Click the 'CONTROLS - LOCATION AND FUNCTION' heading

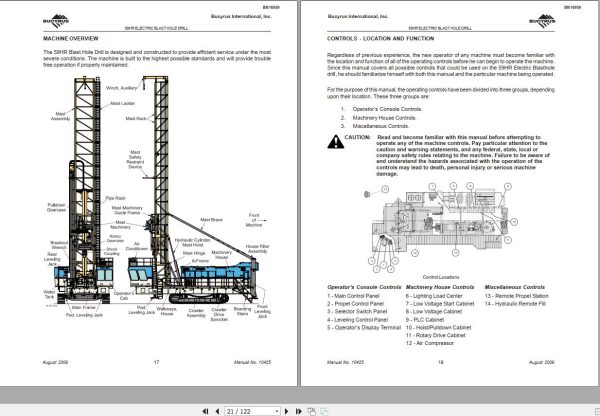(380, 39)
